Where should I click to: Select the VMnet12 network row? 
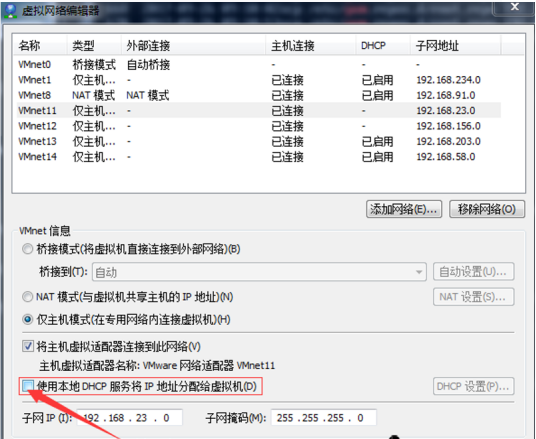(259, 126)
